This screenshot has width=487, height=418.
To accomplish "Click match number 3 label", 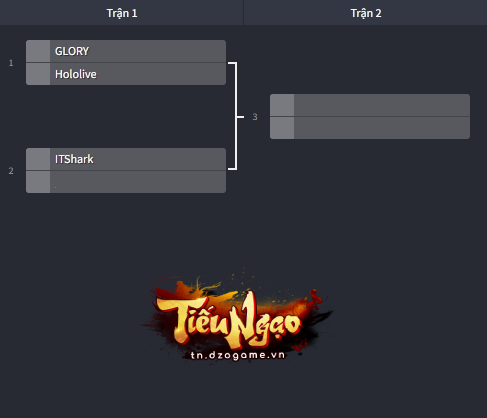I will (x=255, y=117).
